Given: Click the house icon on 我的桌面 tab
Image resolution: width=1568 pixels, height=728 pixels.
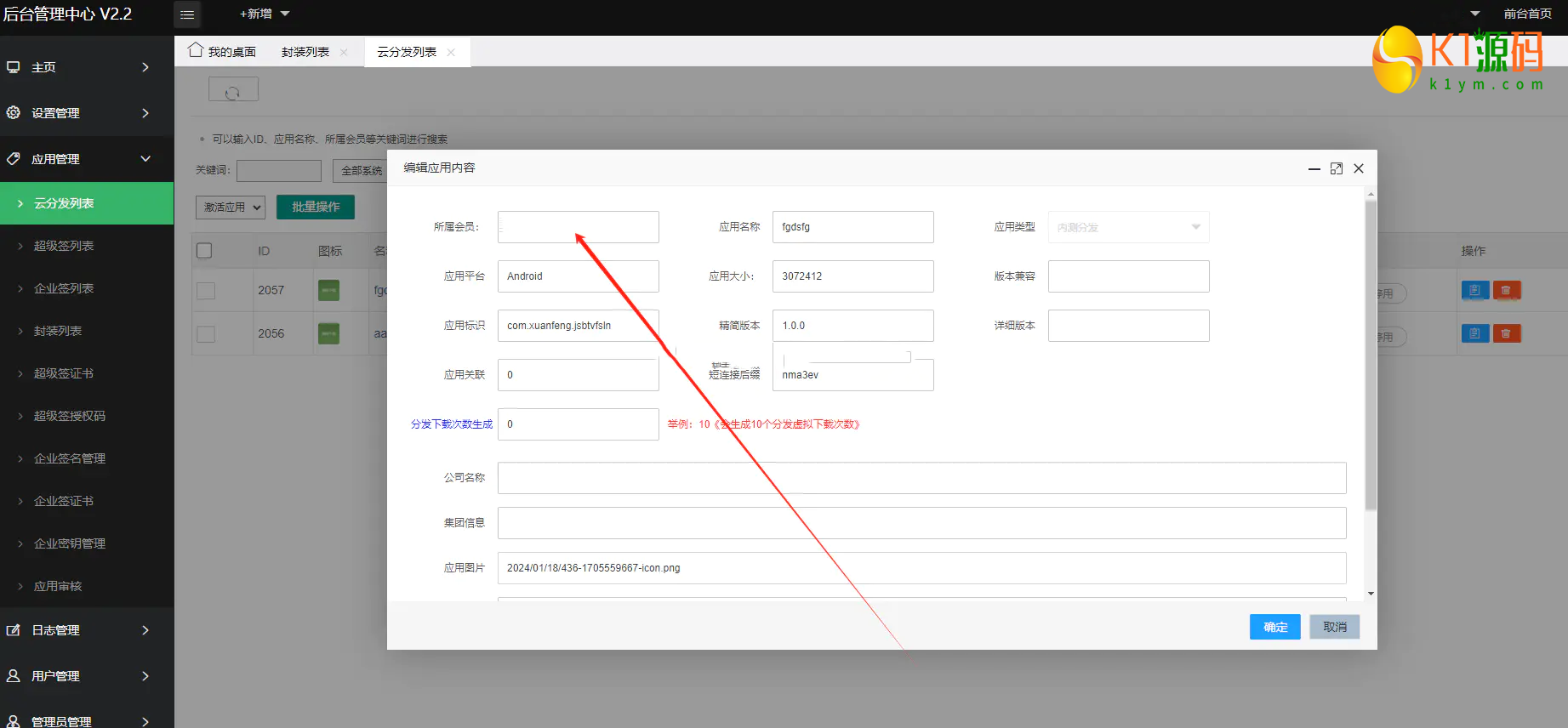Looking at the screenshot, I should (x=196, y=50).
